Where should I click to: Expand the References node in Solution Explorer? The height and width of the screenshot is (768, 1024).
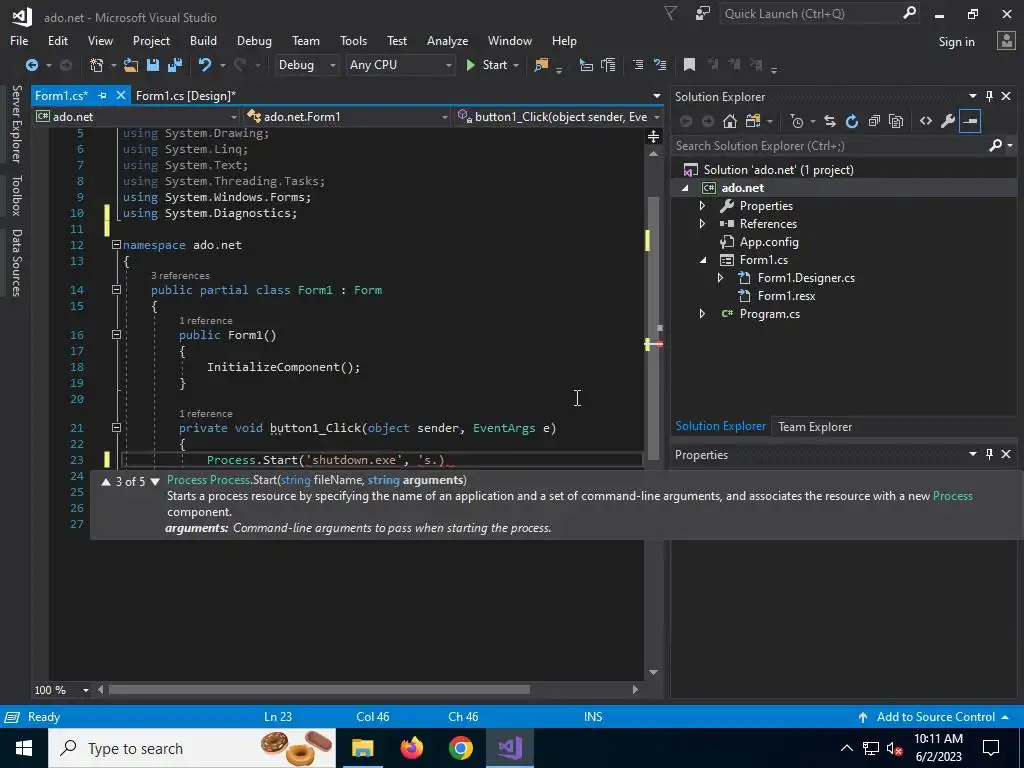[702, 224]
